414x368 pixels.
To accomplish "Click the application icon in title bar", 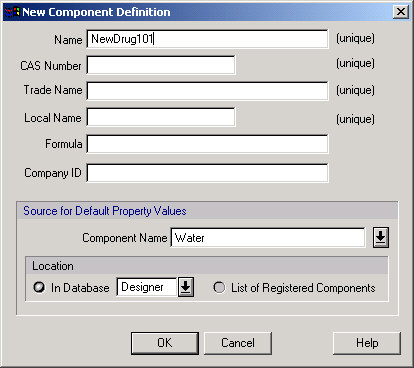I will click(x=12, y=12).
